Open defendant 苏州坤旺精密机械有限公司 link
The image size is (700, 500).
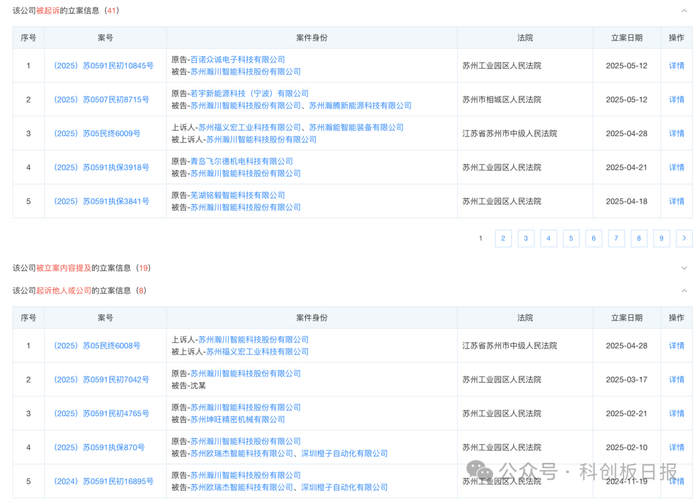click(238, 420)
